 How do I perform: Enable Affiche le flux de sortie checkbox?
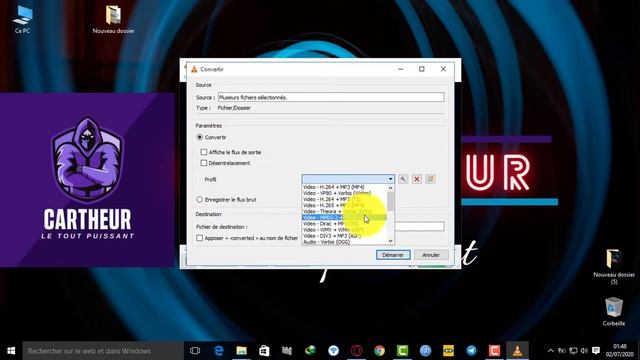click(x=204, y=152)
